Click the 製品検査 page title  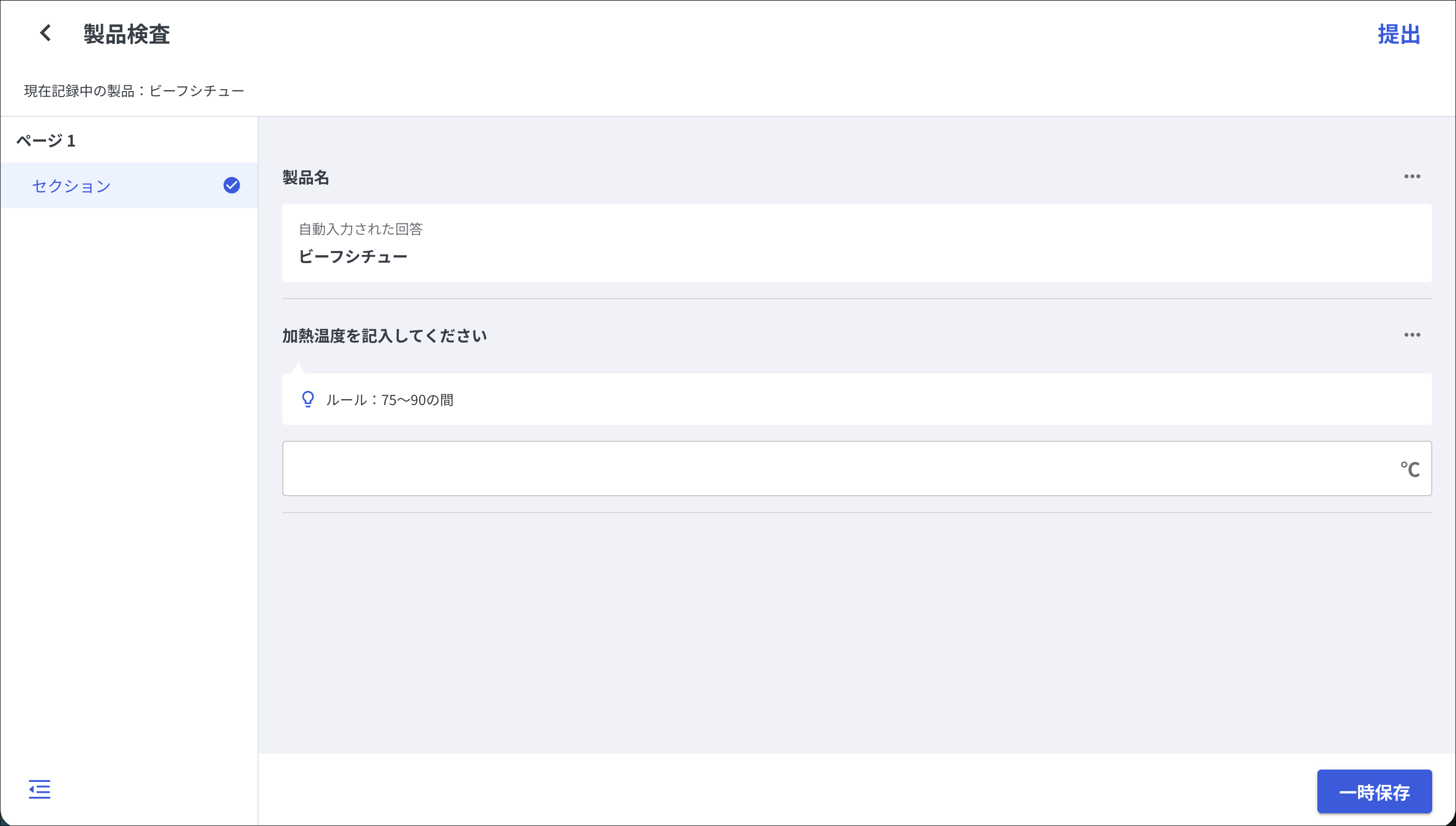(x=126, y=34)
